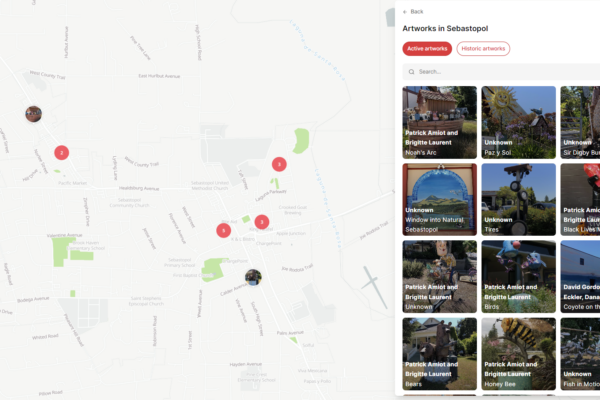
Task: Click the Healdsburg Avenue map label
Action: [139, 188]
